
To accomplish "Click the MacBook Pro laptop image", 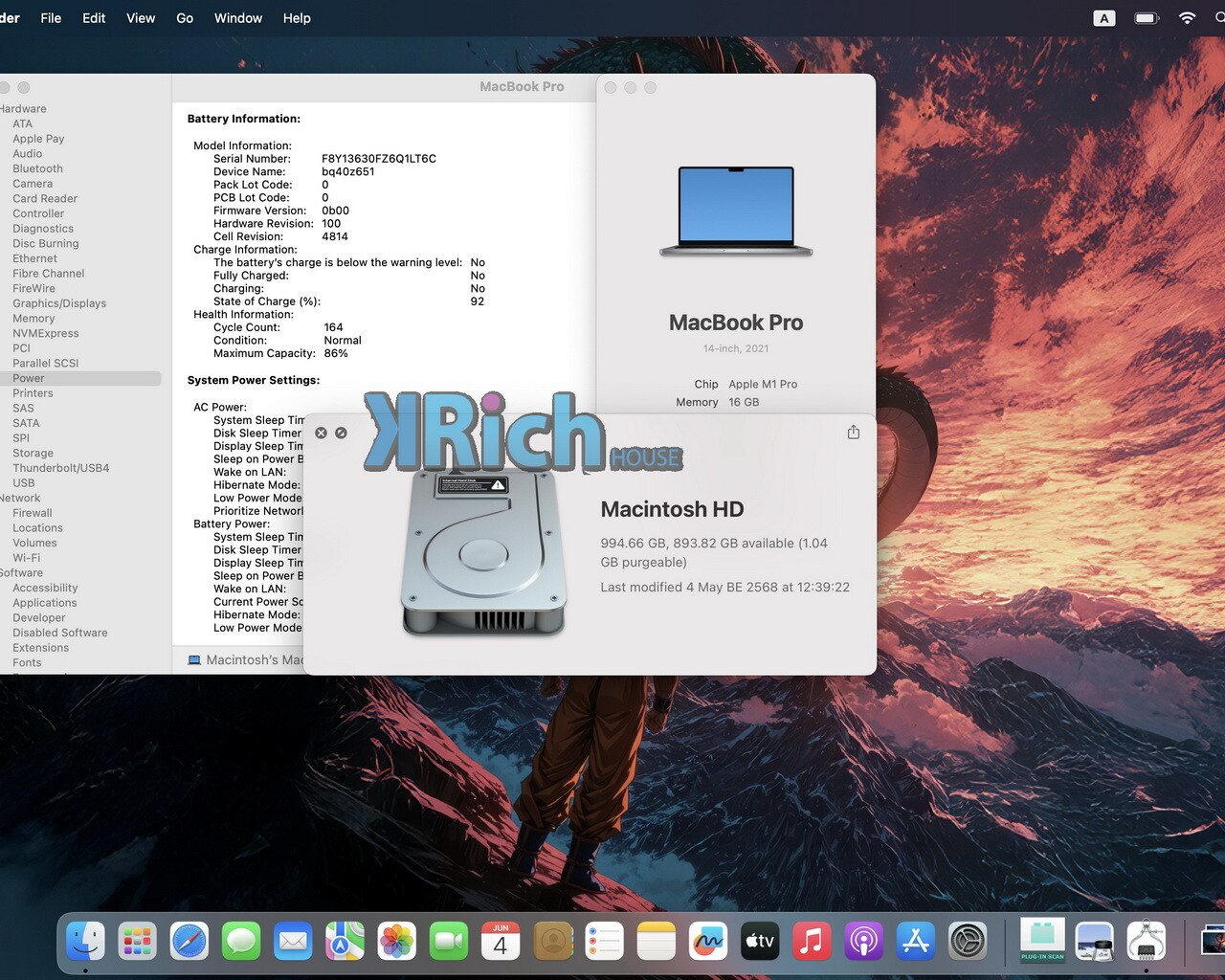I will pos(736,212).
